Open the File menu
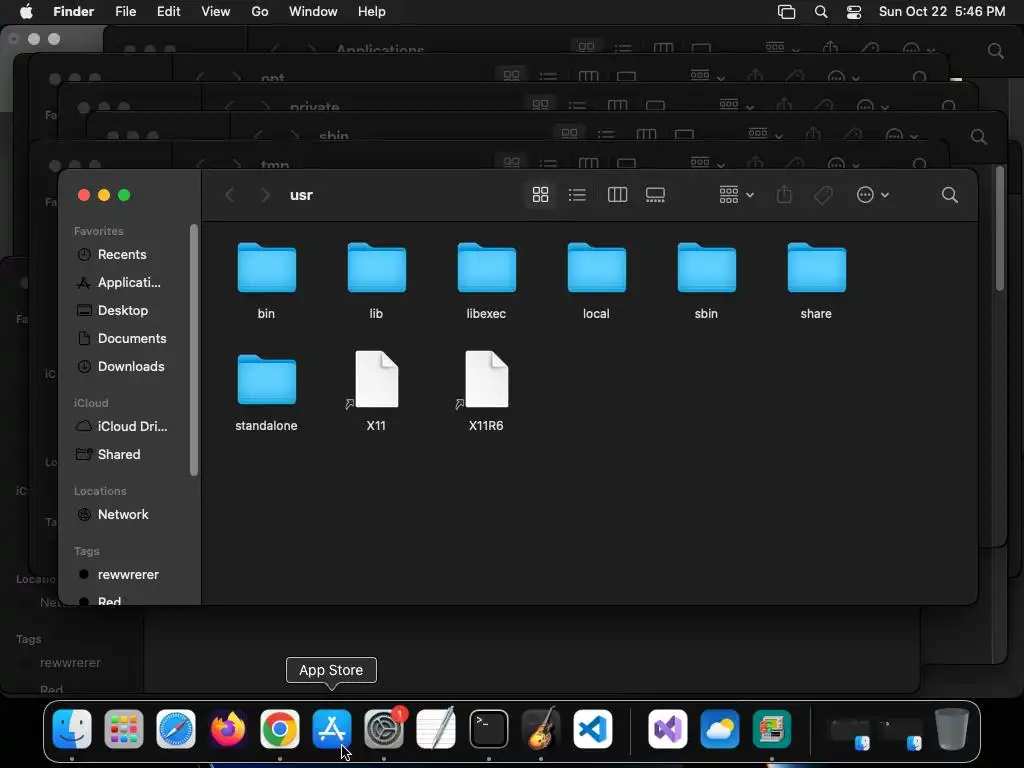Image resolution: width=1024 pixels, height=768 pixels. [125, 12]
